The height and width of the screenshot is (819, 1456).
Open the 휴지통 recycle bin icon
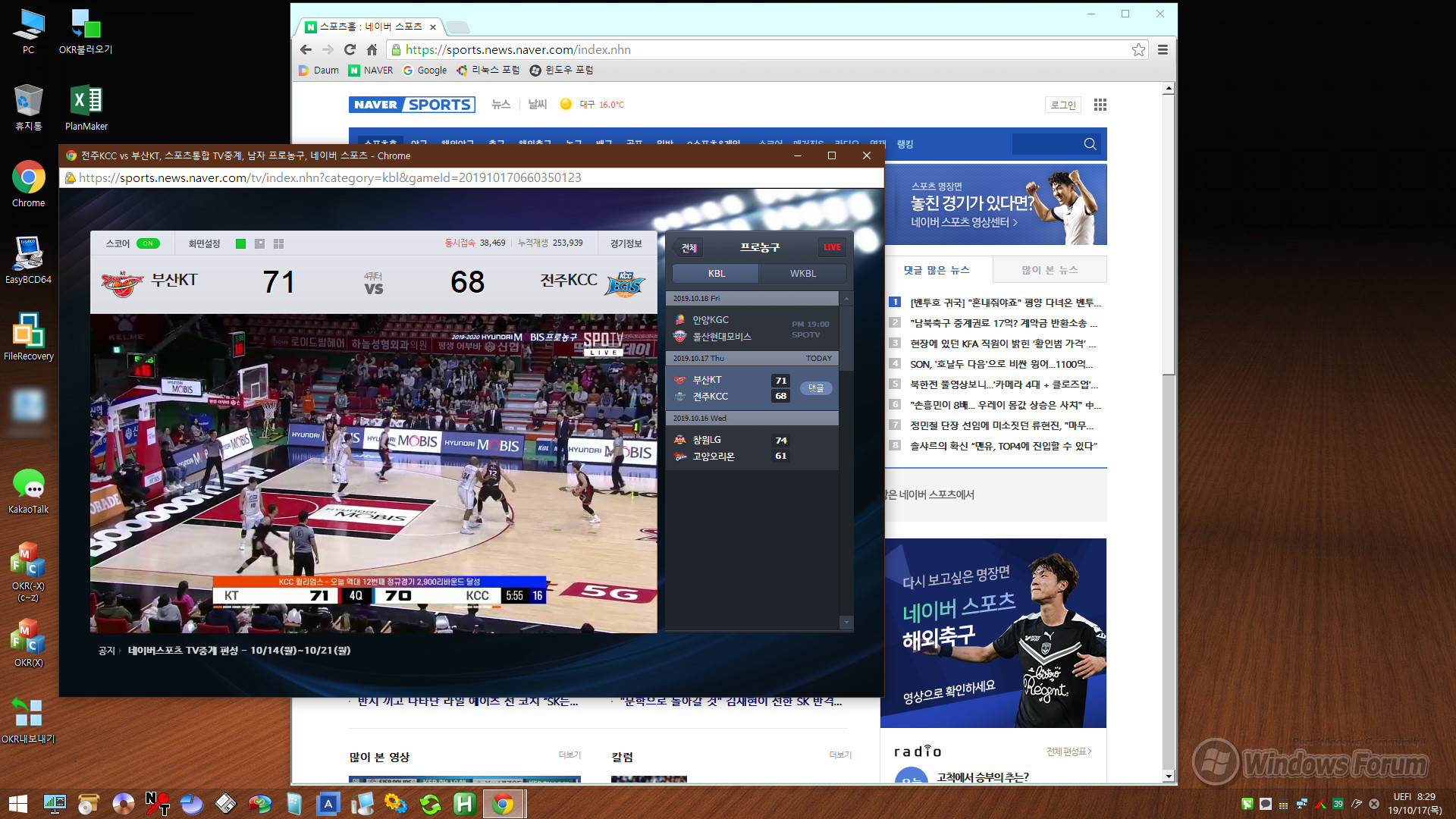(x=28, y=108)
